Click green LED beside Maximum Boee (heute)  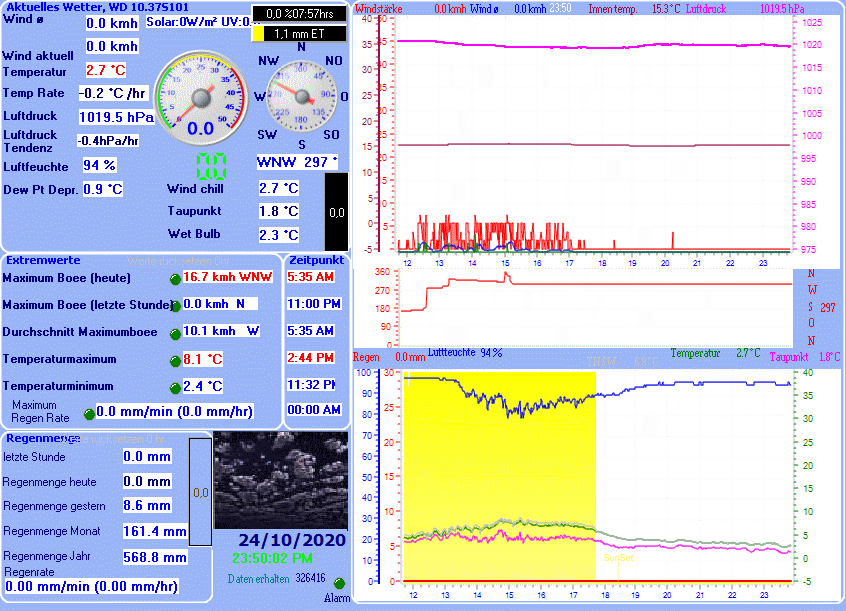click(175, 279)
